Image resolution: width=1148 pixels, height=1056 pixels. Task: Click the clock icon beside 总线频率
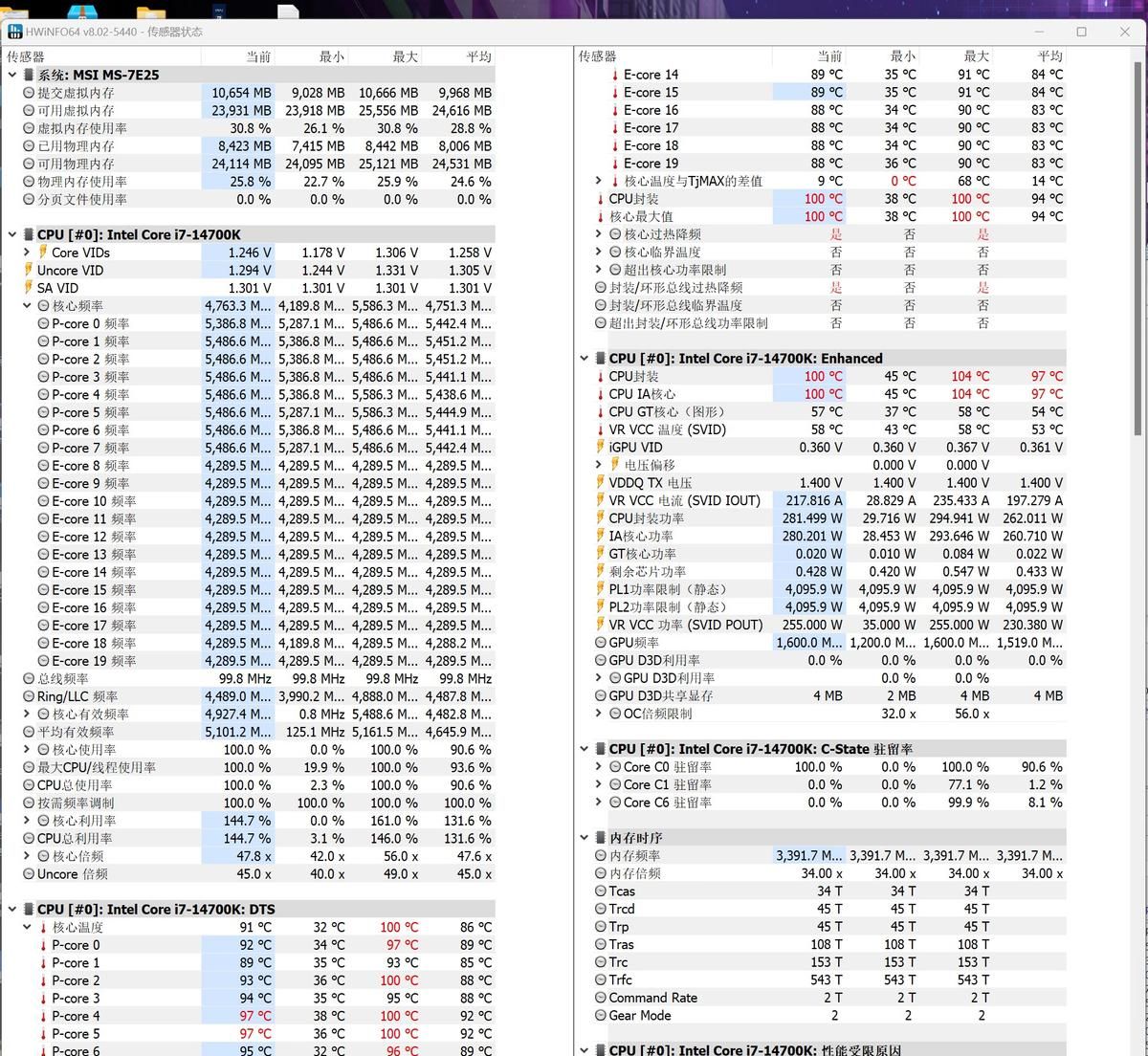(x=29, y=678)
